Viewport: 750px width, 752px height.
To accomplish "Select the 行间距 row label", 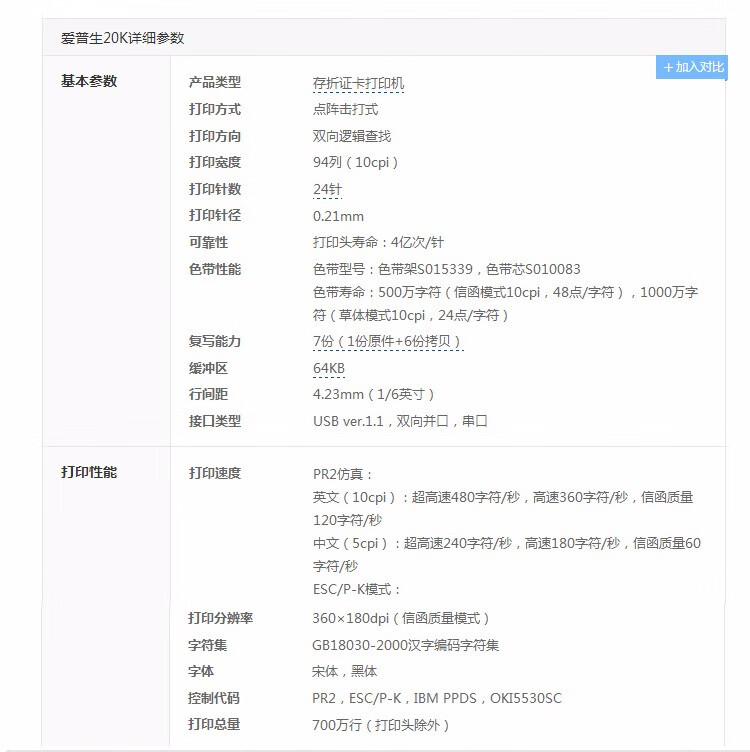I will (x=208, y=394).
